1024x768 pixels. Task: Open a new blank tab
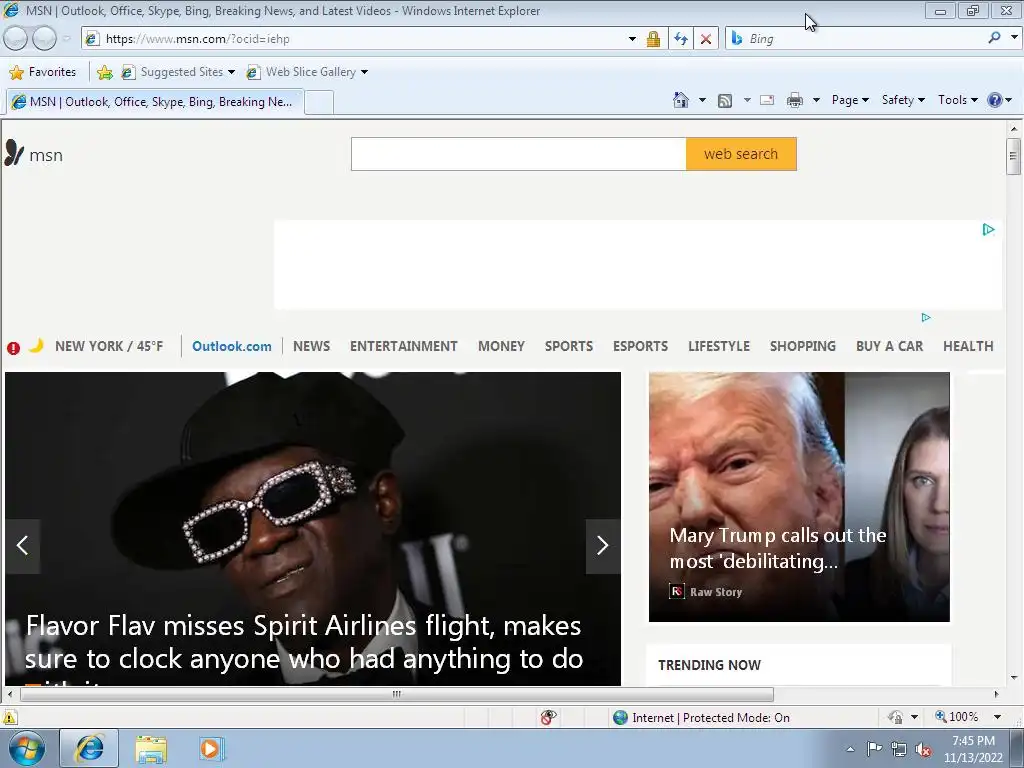[x=319, y=103]
